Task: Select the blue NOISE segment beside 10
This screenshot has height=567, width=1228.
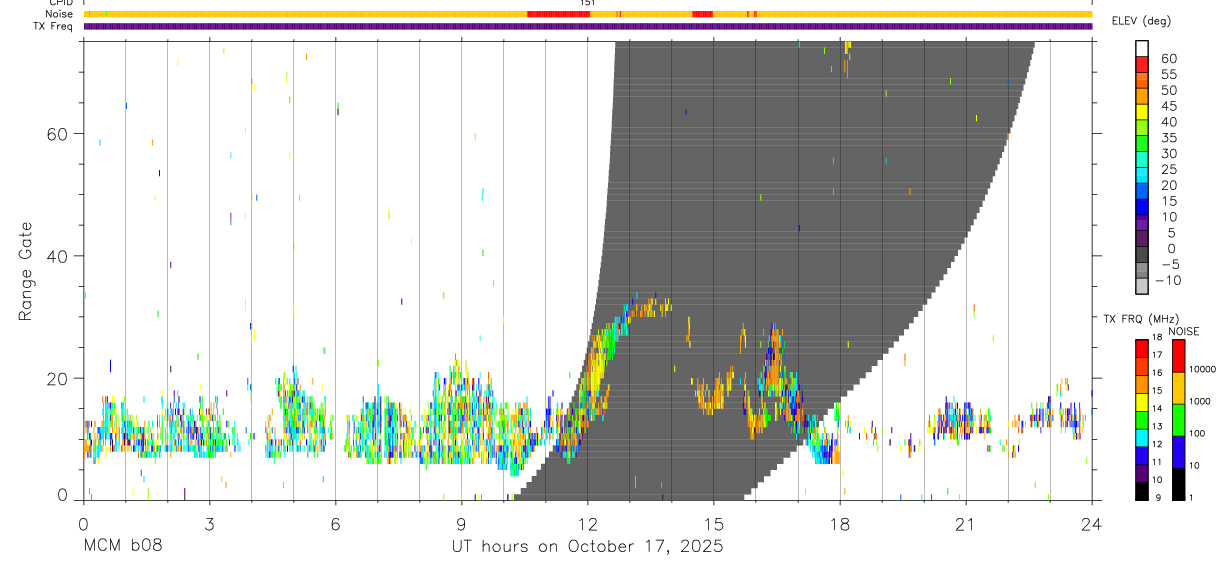Action: [x=1178, y=452]
